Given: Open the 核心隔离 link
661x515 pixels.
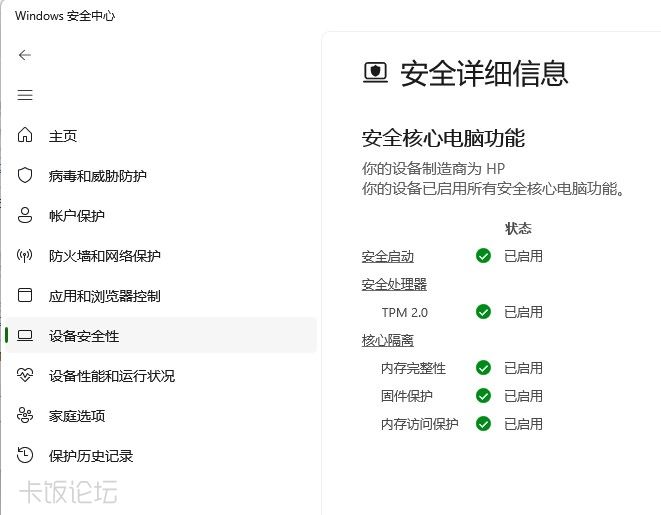Looking at the screenshot, I should click(x=387, y=341).
